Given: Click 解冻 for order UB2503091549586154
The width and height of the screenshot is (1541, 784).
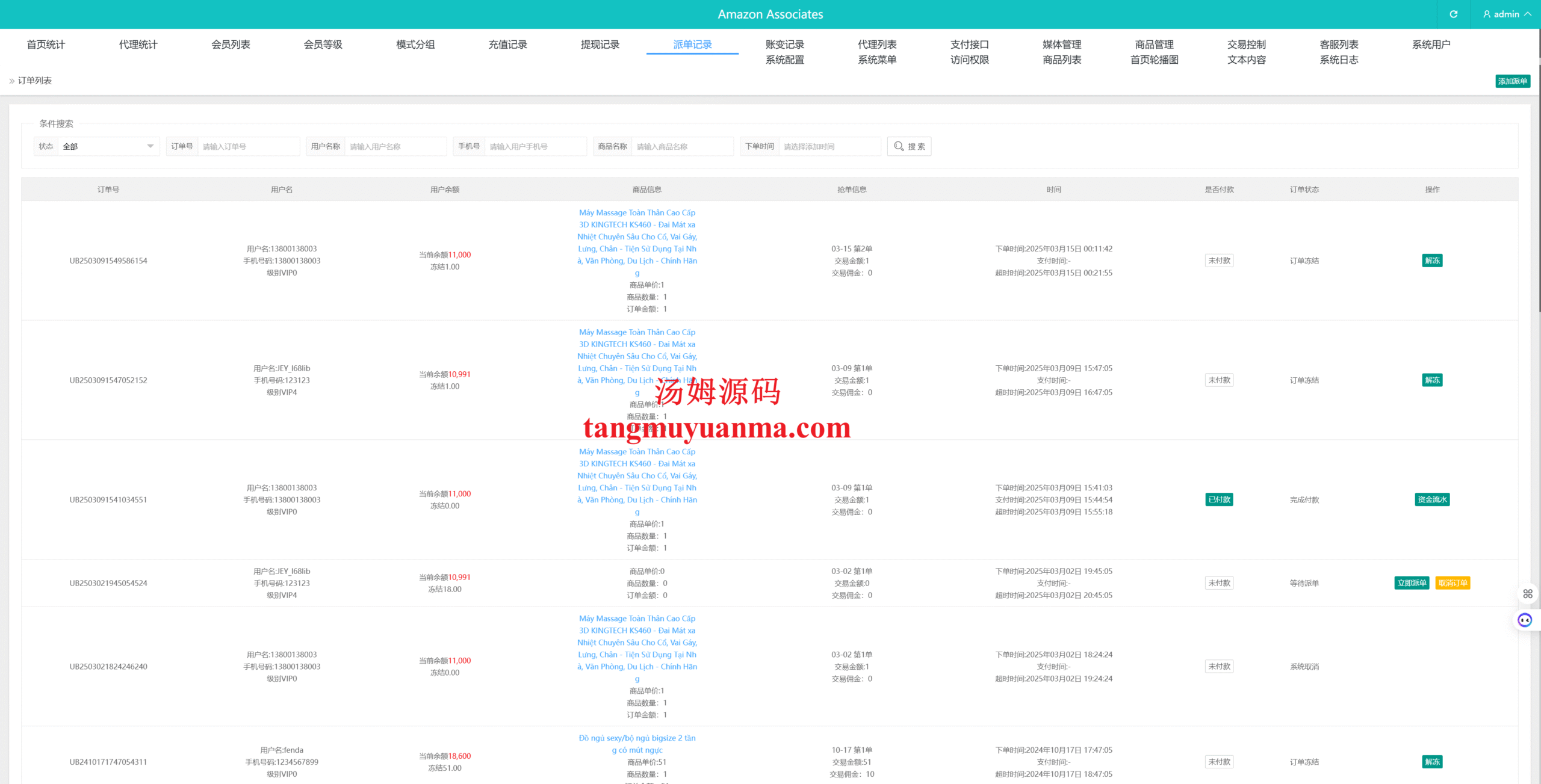Looking at the screenshot, I should (1432, 261).
